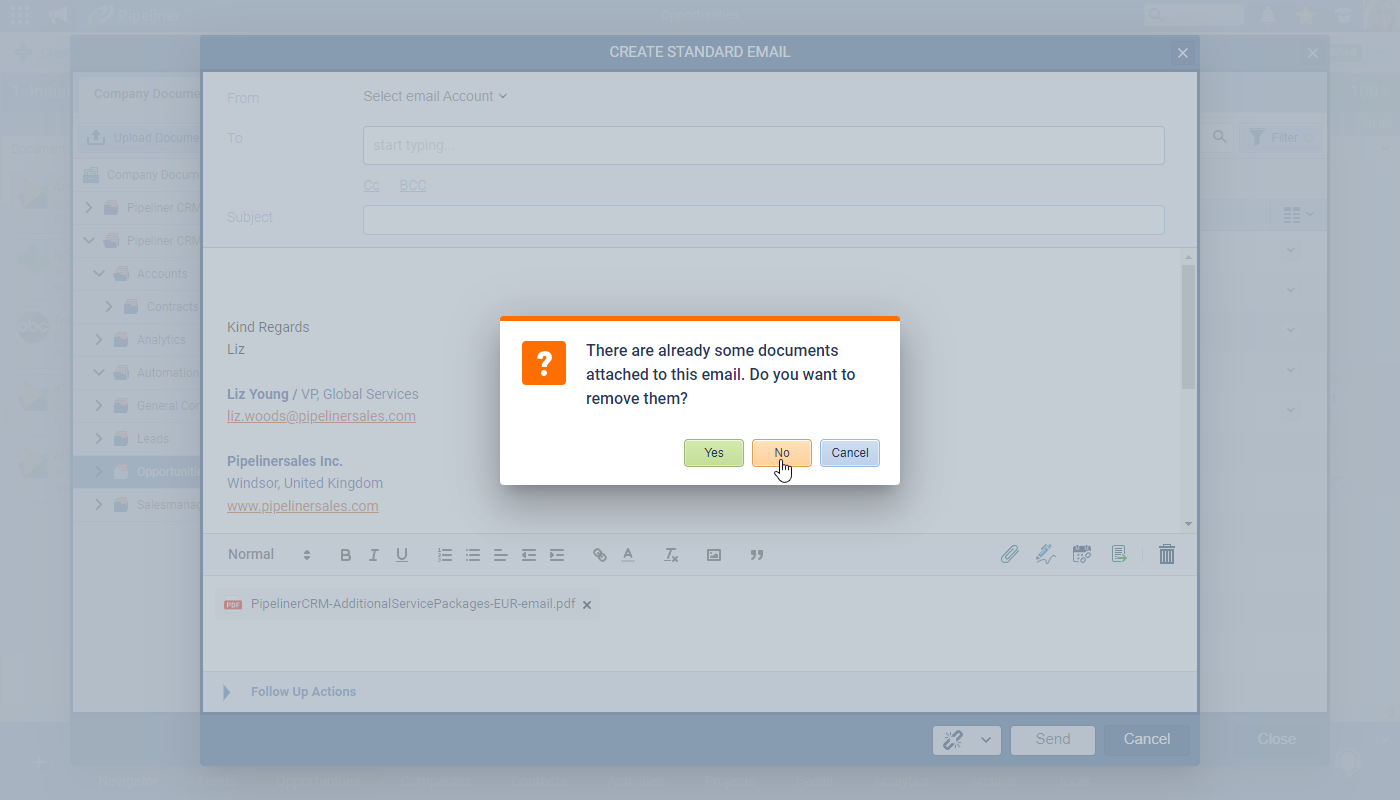
Task: Cancel the attachment removal prompt
Action: (849, 453)
